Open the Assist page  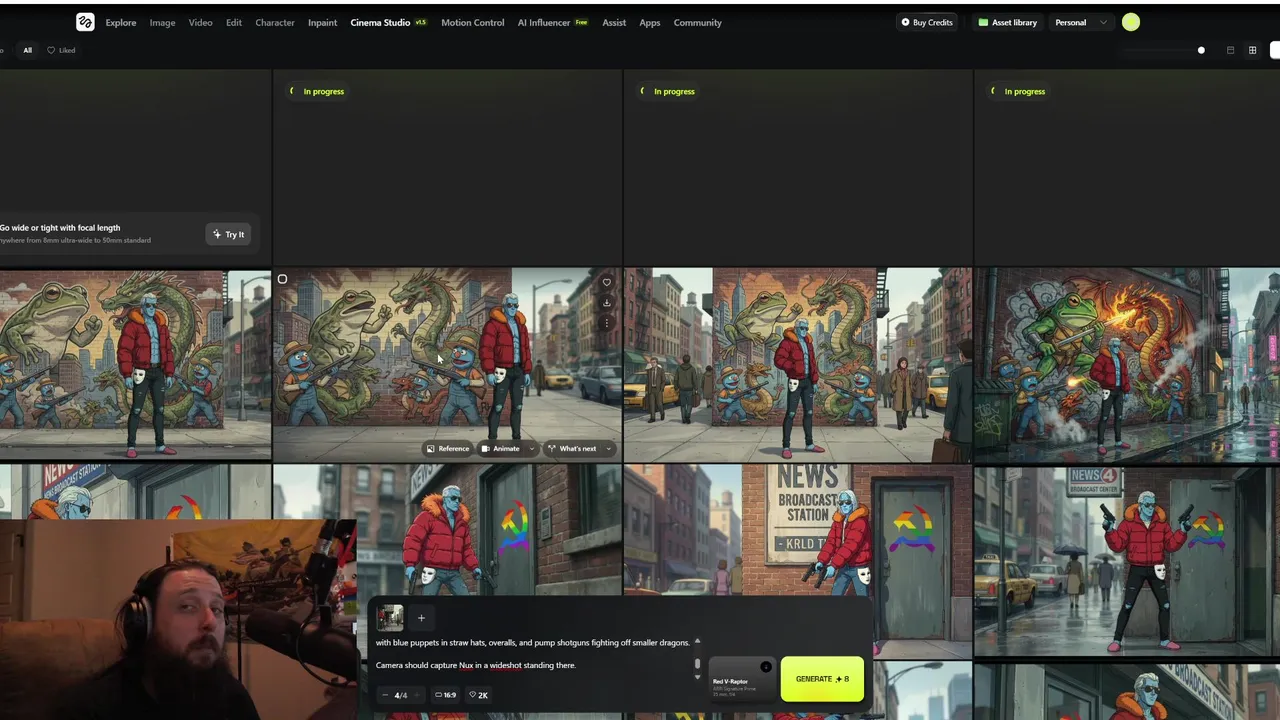(x=614, y=22)
